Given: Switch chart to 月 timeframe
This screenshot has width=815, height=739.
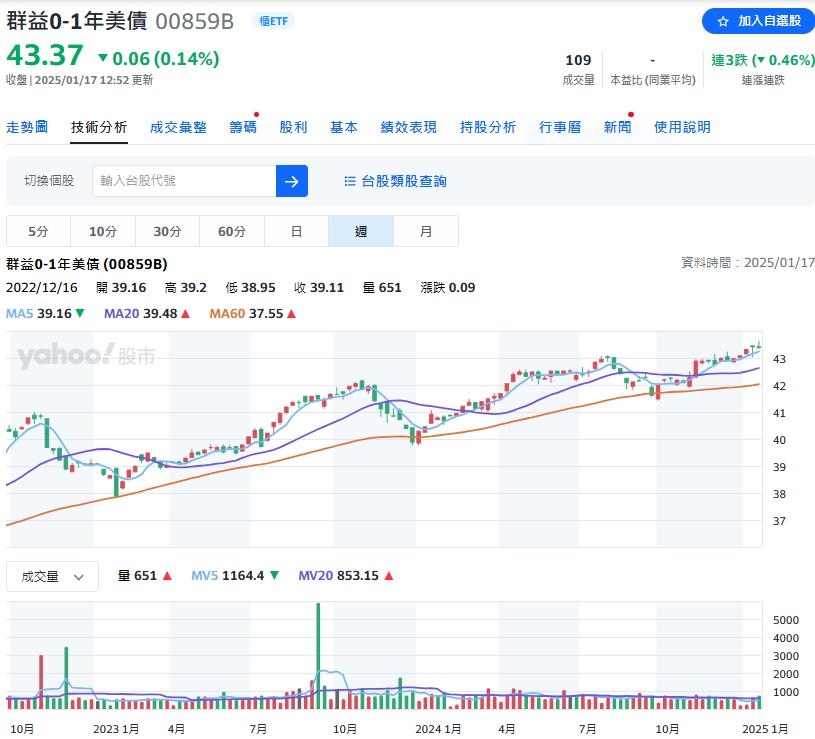Looking at the screenshot, I should tap(426, 230).
